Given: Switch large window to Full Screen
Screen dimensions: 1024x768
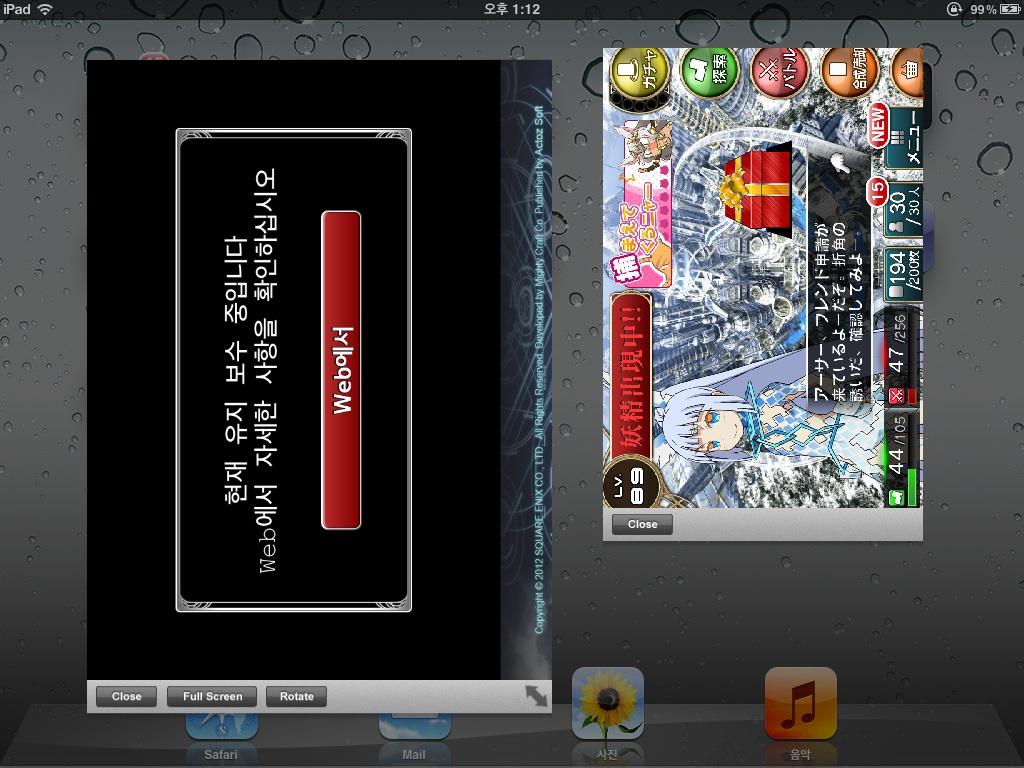Looking at the screenshot, I should pos(212,696).
